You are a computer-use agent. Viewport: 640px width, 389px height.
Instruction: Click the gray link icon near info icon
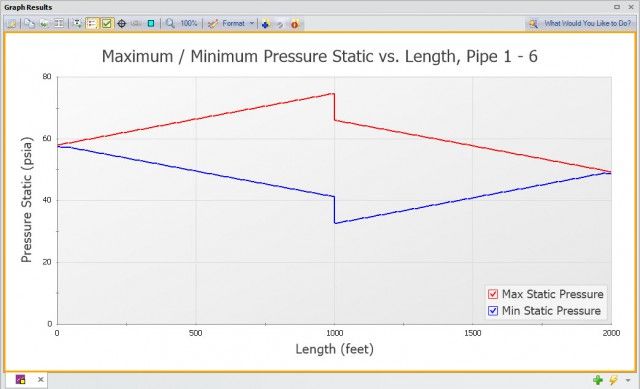280,24
